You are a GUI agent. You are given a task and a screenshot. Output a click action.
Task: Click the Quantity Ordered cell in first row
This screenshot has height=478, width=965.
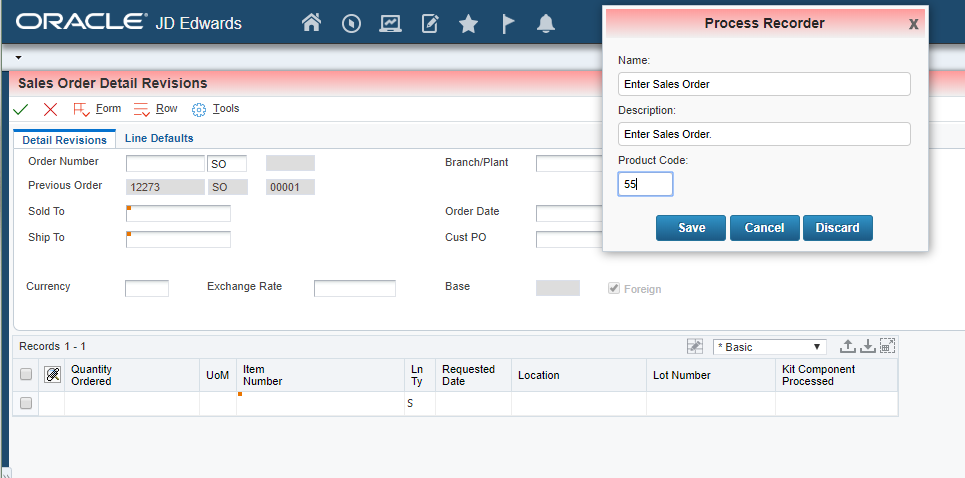coord(132,404)
